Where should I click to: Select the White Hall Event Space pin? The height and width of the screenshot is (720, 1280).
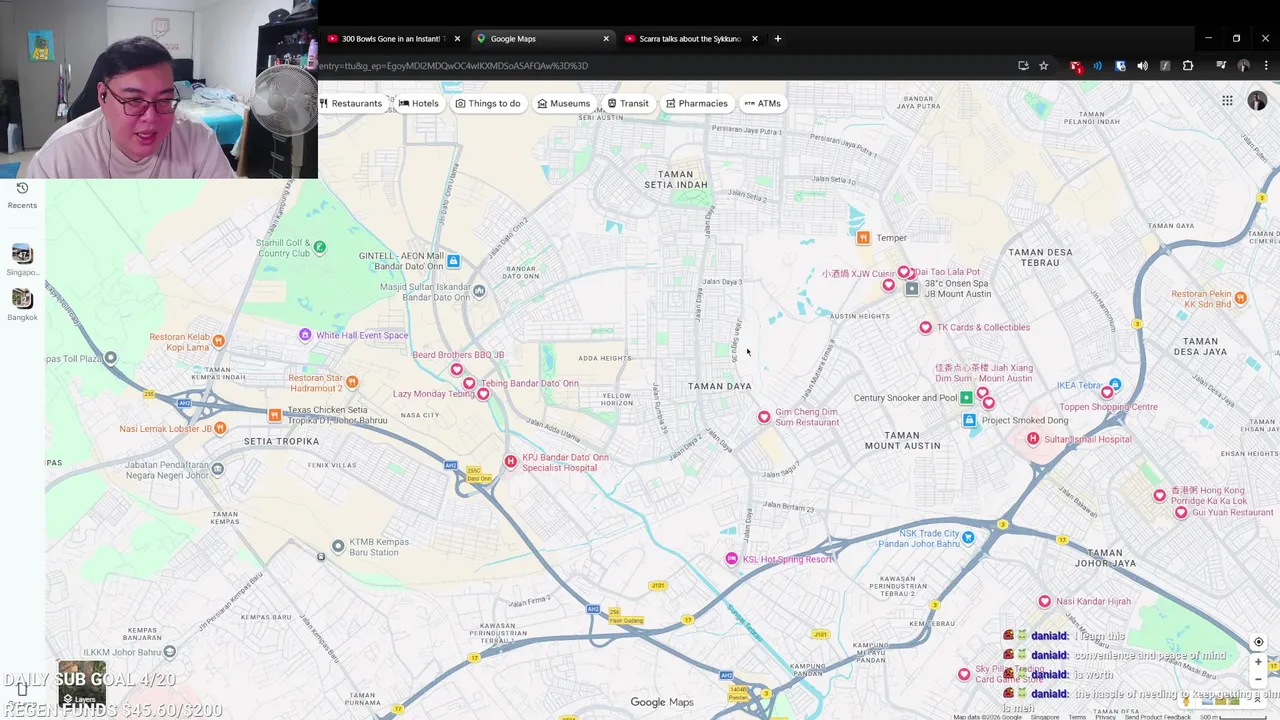coord(305,335)
